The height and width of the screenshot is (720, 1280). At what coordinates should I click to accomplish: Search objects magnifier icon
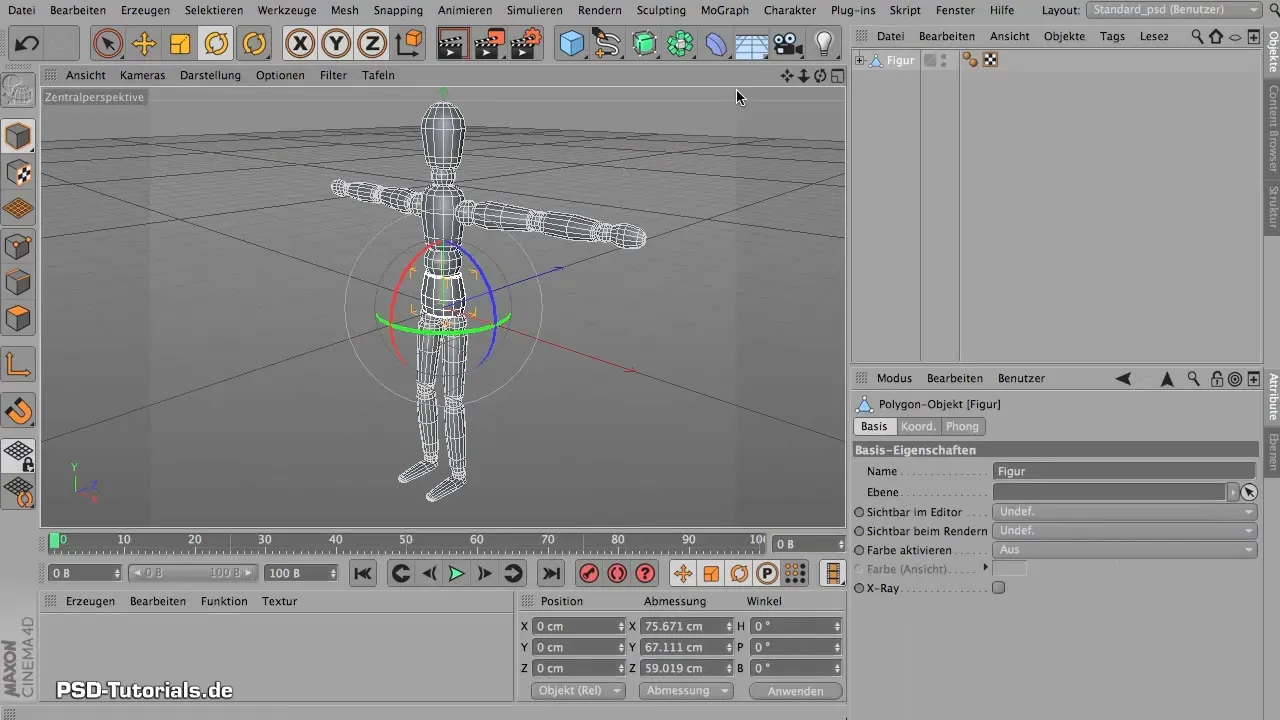click(1197, 36)
